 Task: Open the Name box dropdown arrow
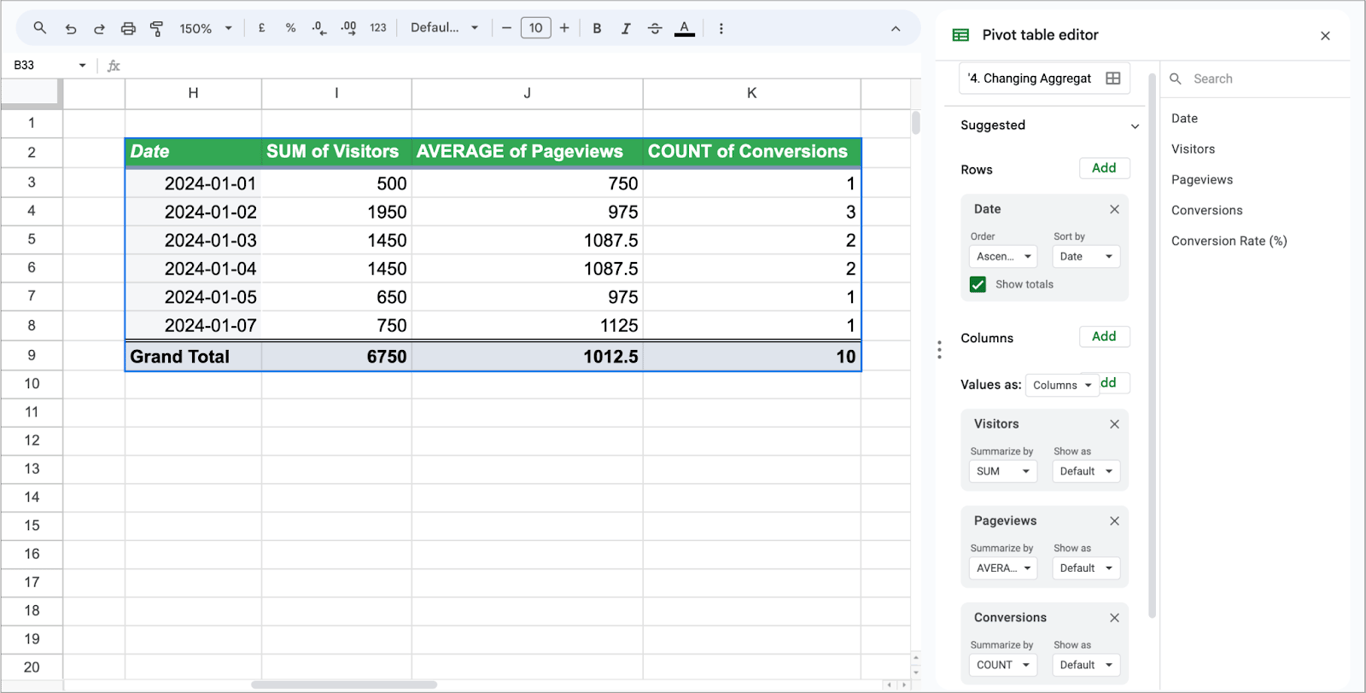(x=82, y=65)
